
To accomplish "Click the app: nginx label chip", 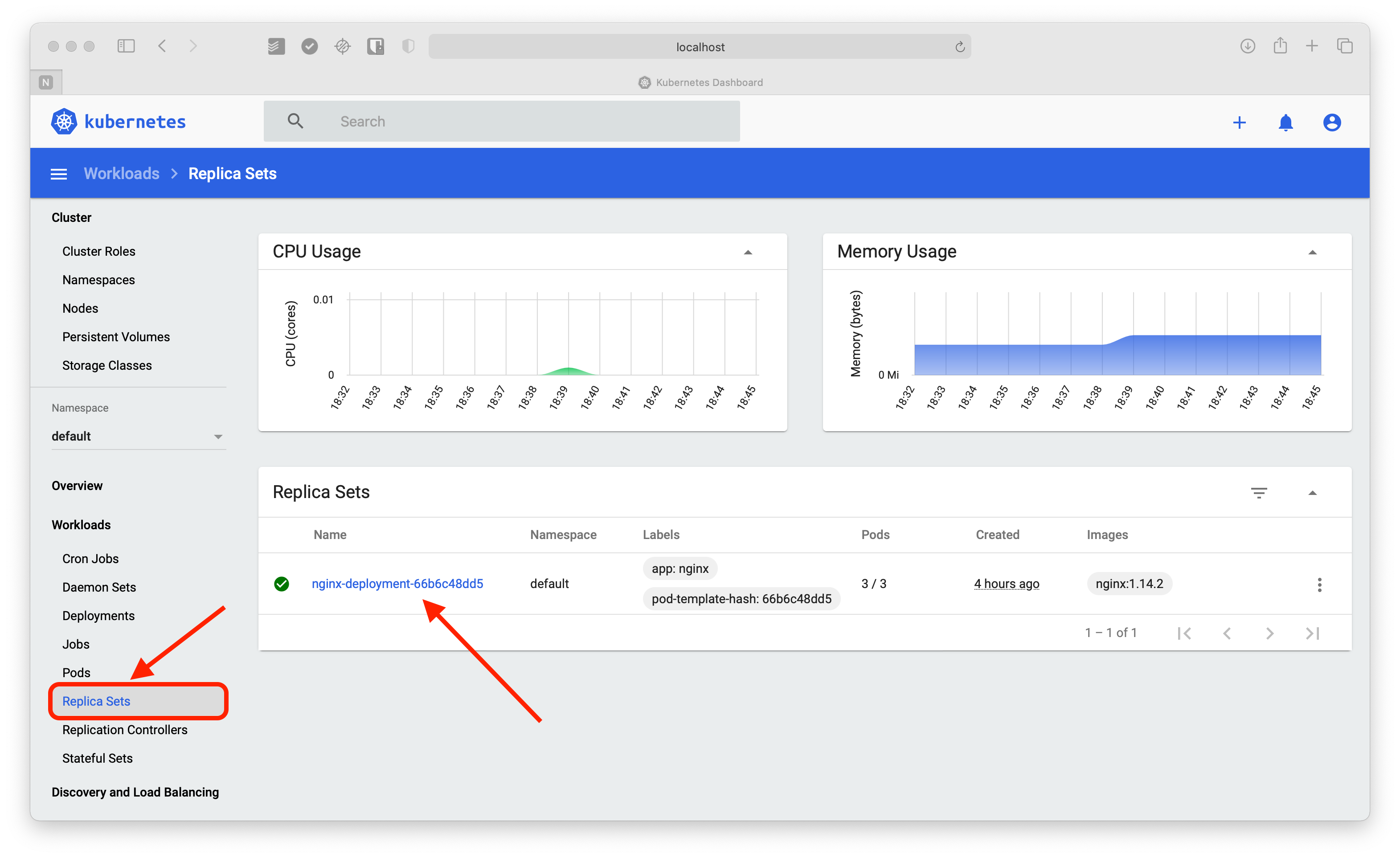I will point(680,569).
